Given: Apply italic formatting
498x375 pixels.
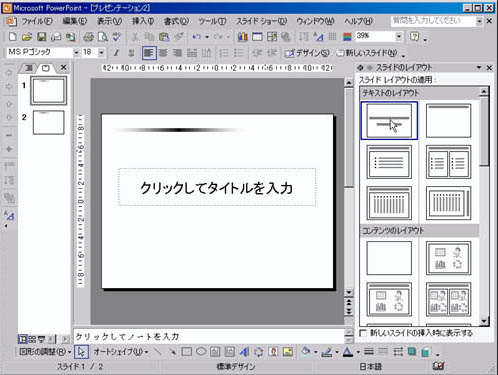Looking at the screenshot, I should pos(116,53).
